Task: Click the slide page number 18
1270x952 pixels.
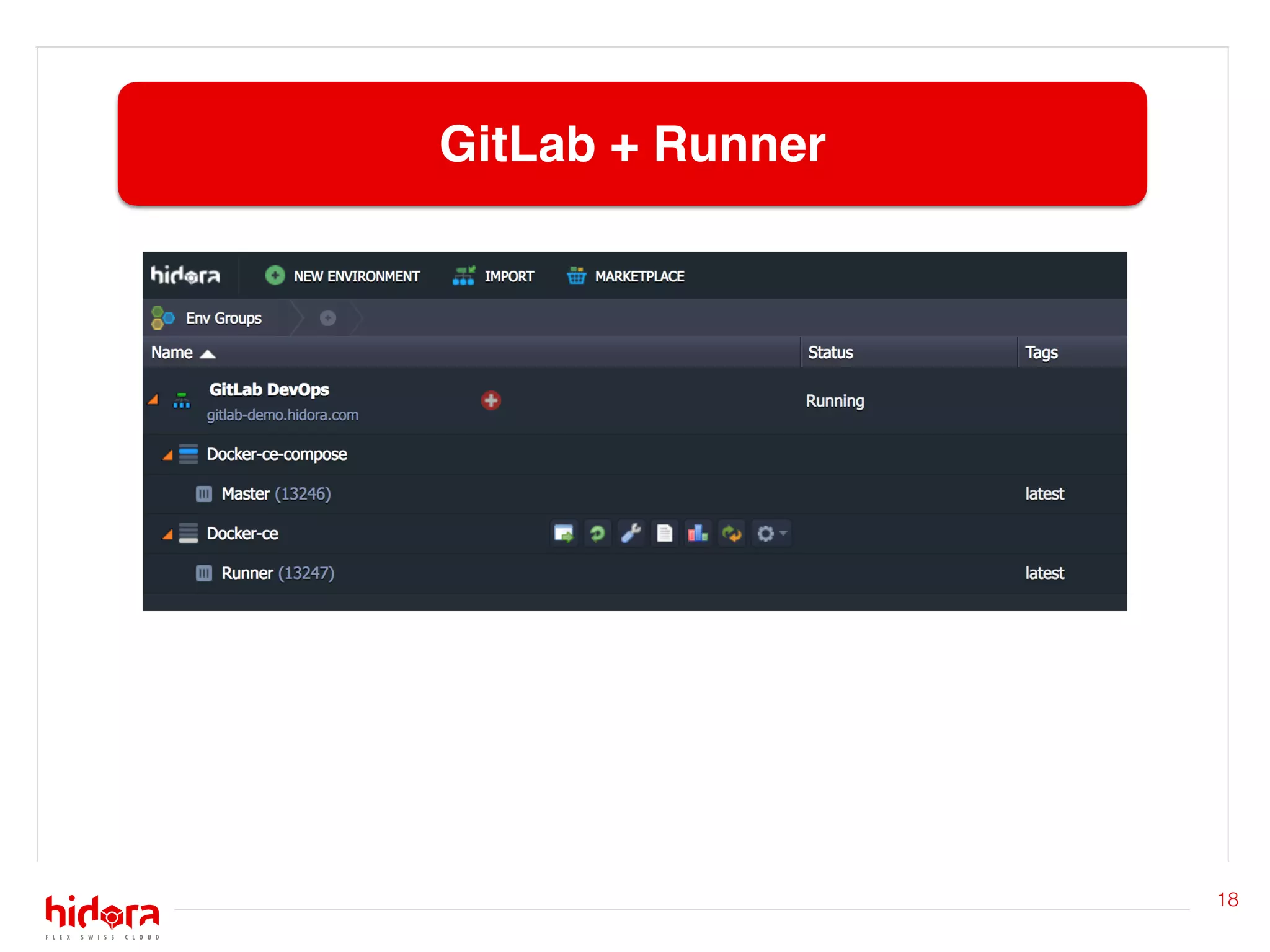Action: click(x=1228, y=900)
